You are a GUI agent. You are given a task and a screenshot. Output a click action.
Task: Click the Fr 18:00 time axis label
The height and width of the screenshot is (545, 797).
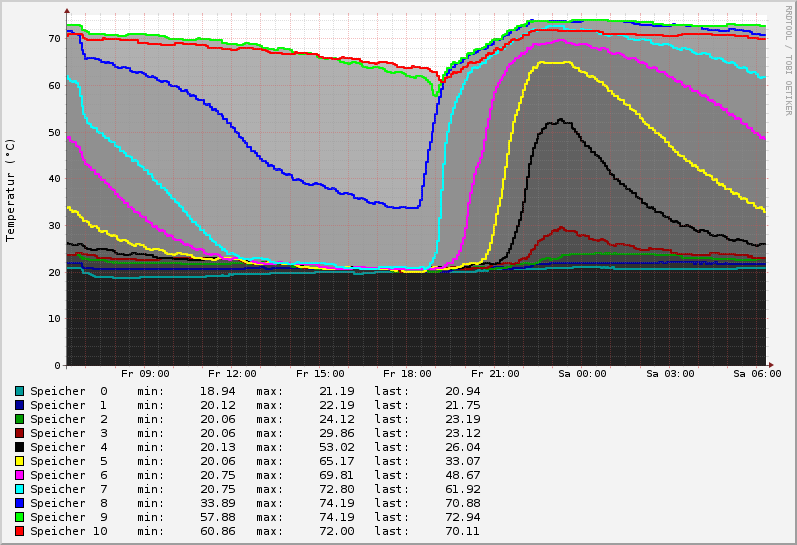point(407,374)
